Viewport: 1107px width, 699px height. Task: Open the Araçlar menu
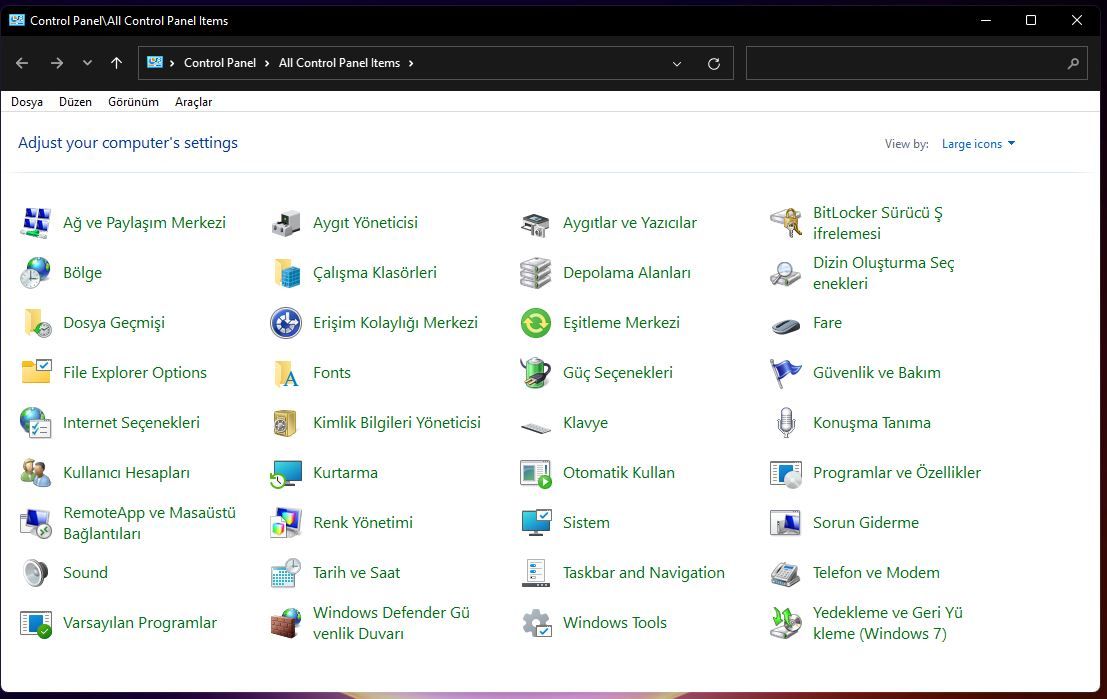(x=193, y=102)
